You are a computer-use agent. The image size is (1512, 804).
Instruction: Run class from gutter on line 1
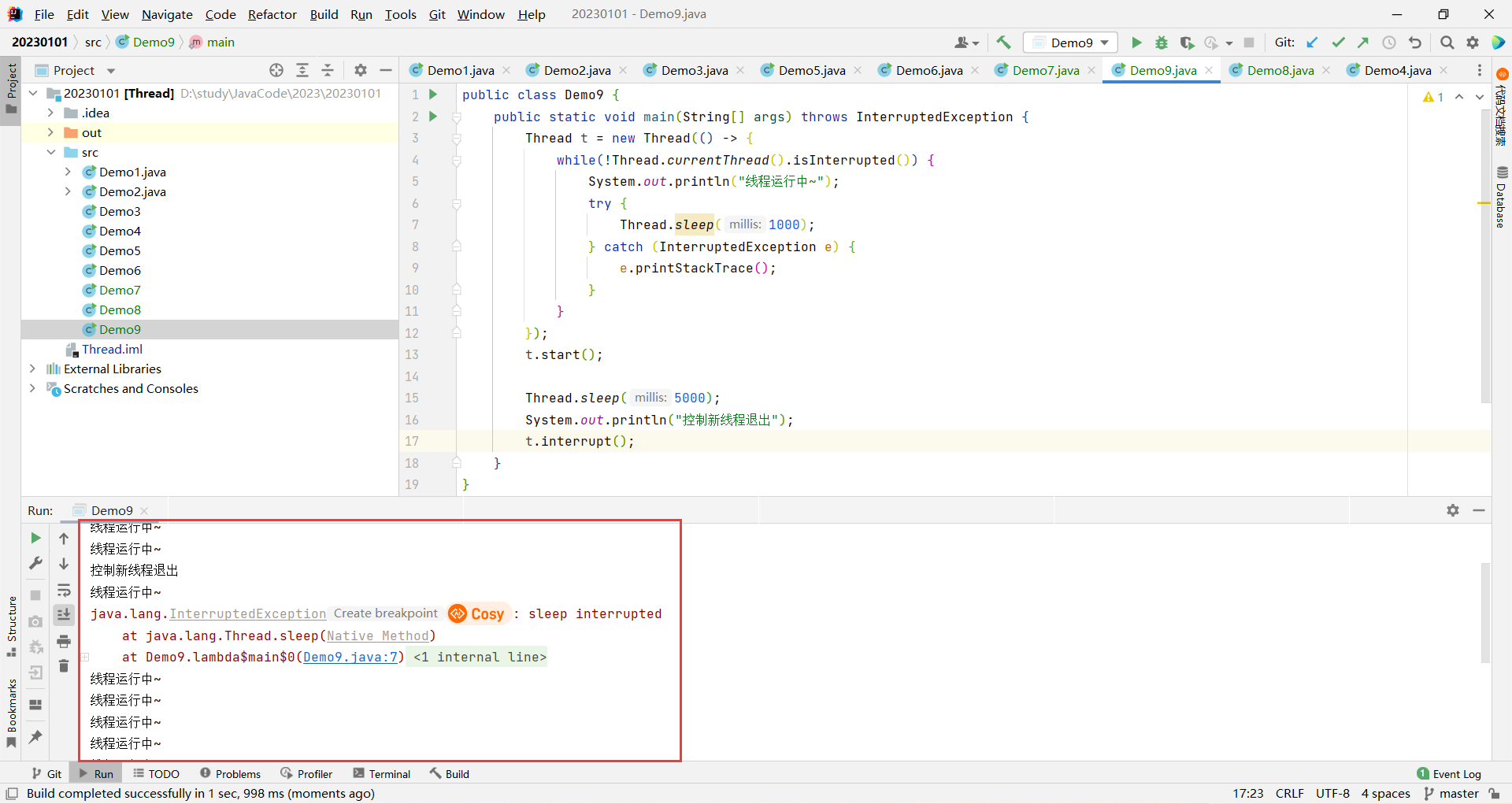tap(432, 94)
